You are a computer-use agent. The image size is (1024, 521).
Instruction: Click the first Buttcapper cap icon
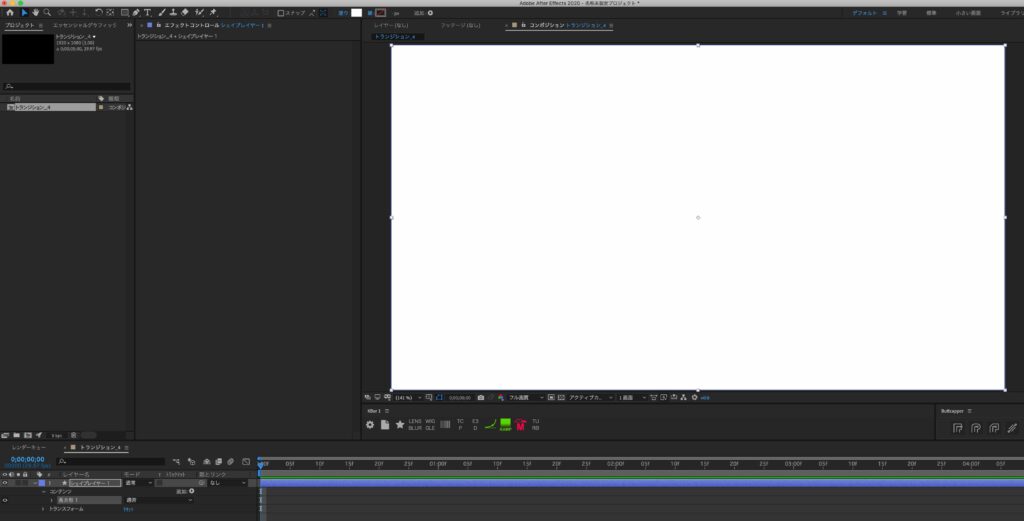[x=958, y=428]
